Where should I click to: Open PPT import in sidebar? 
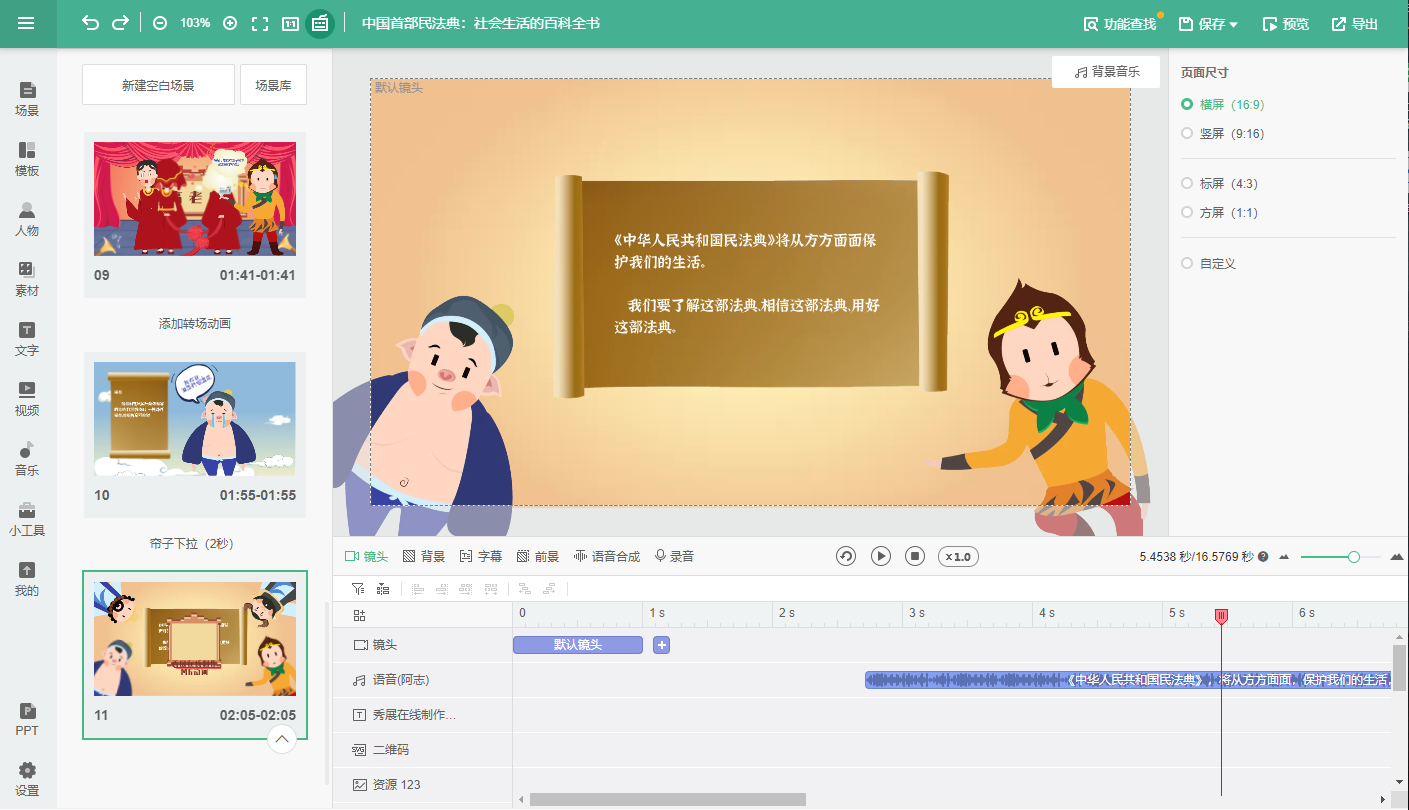pos(27,719)
